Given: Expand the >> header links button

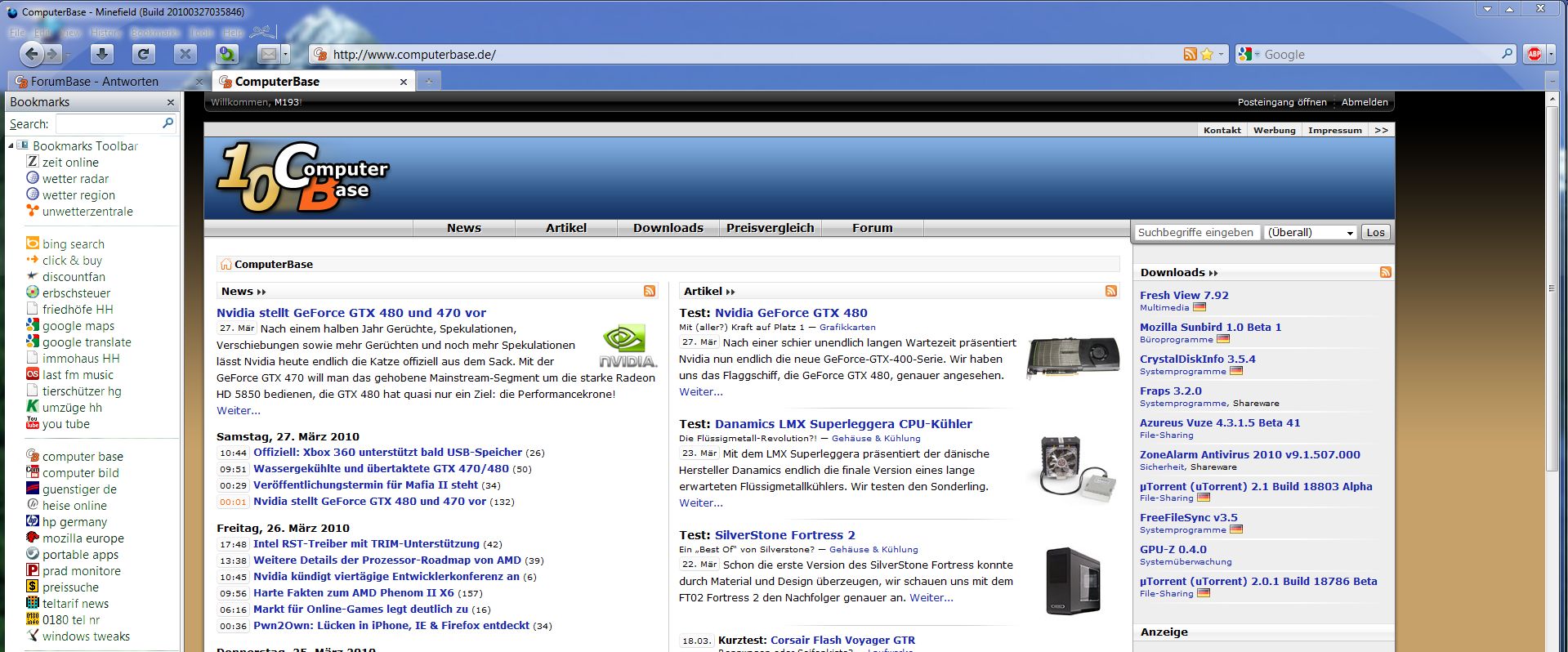Looking at the screenshot, I should [x=1382, y=130].
